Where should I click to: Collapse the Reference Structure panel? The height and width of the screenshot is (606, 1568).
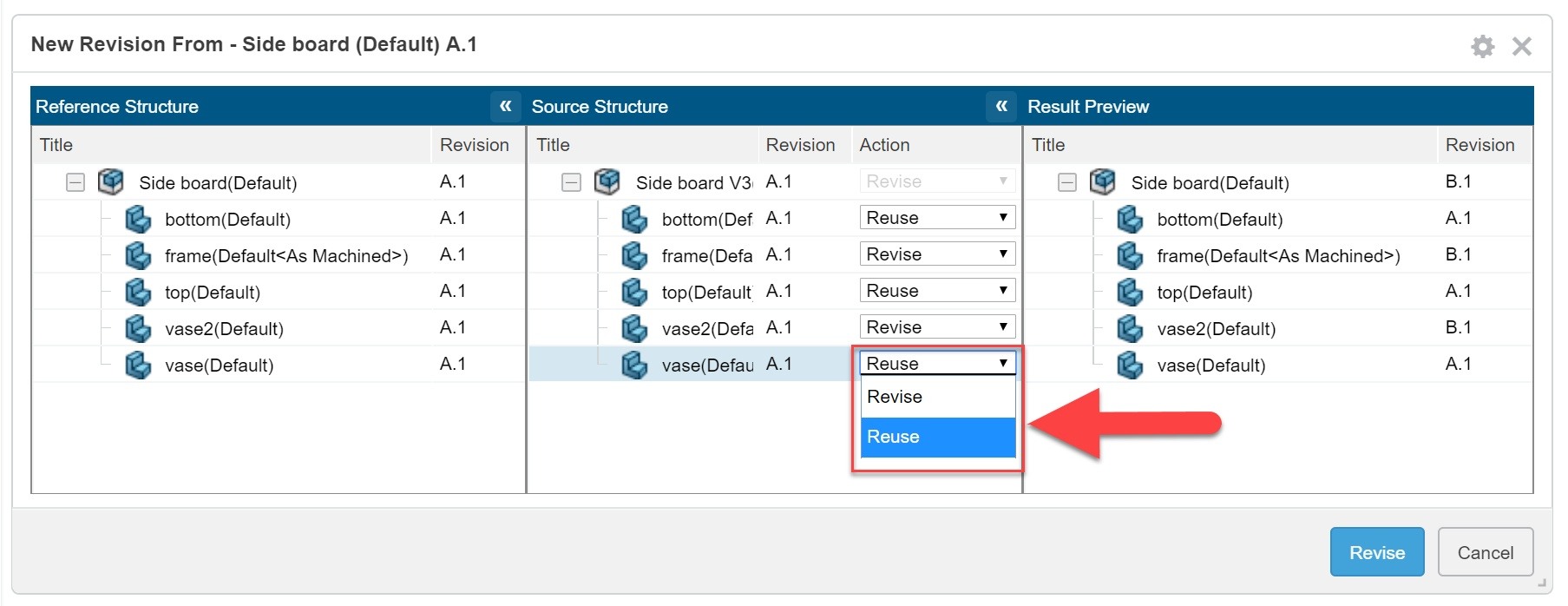(x=505, y=107)
